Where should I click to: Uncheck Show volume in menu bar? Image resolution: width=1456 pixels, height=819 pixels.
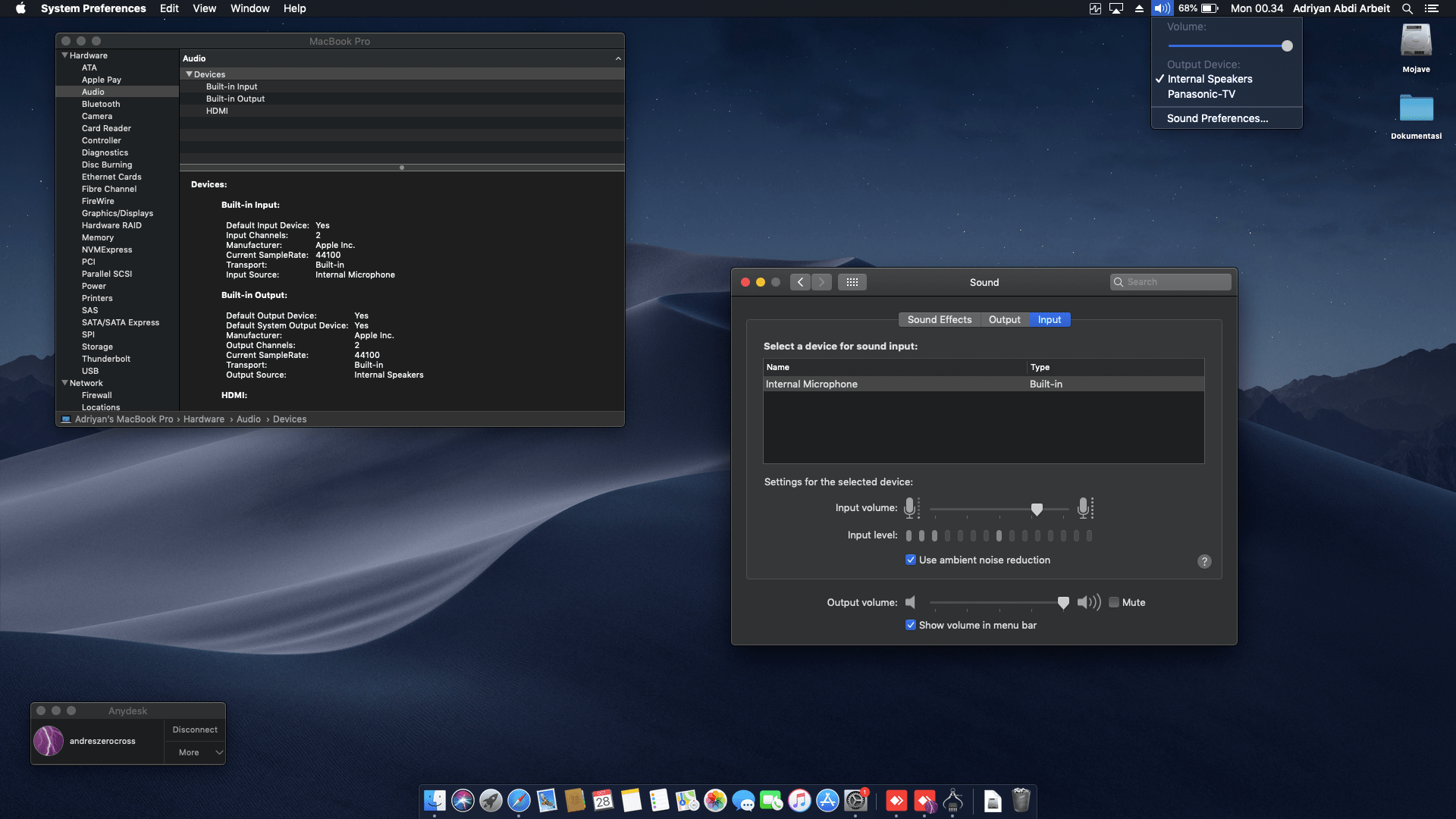[x=911, y=625]
